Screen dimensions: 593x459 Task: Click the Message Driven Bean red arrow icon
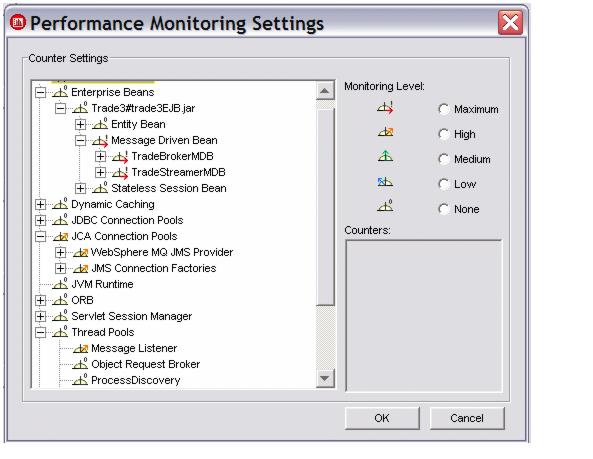click(x=100, y=141)
